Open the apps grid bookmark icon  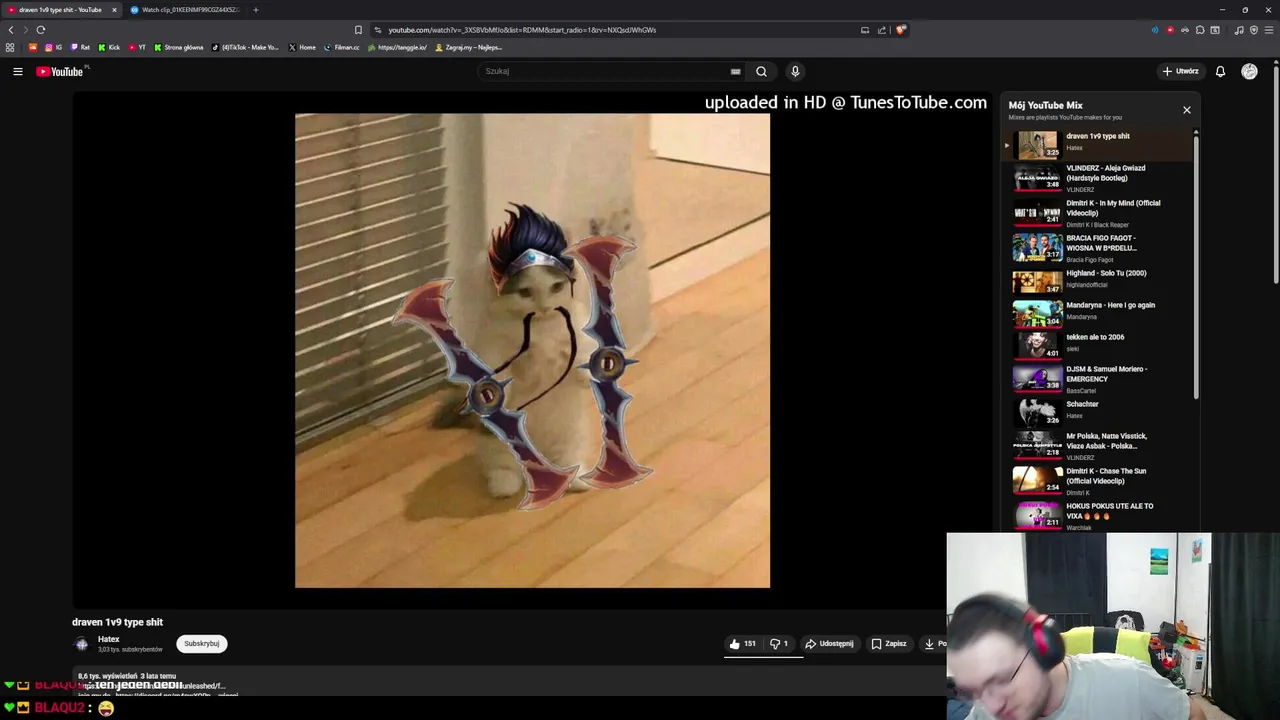10,47
